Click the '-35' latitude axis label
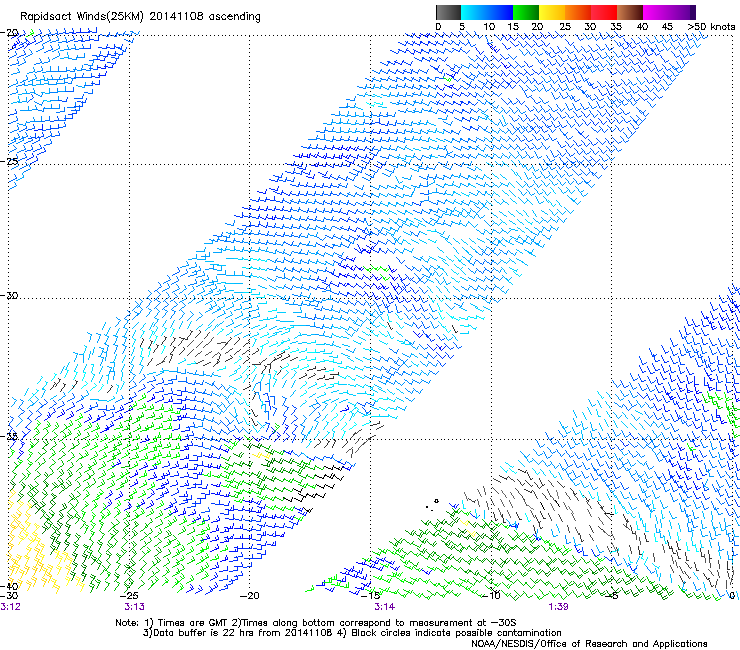Image resolution: width=740 pixels, height=650 pixels. [9, 436]
